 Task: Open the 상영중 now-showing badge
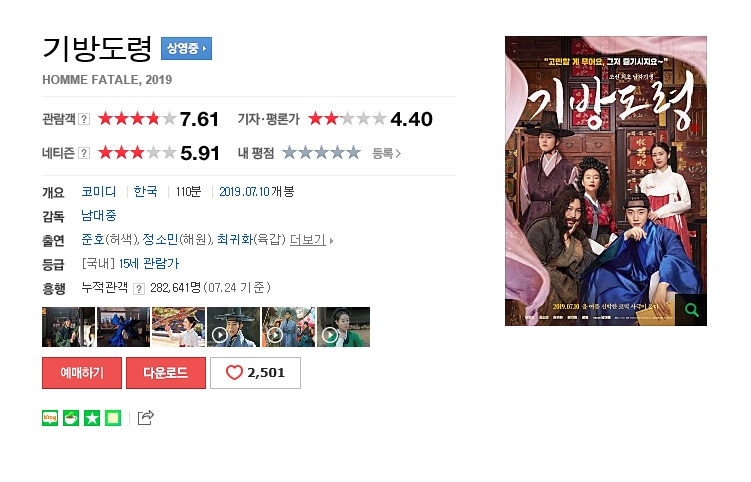186,48
